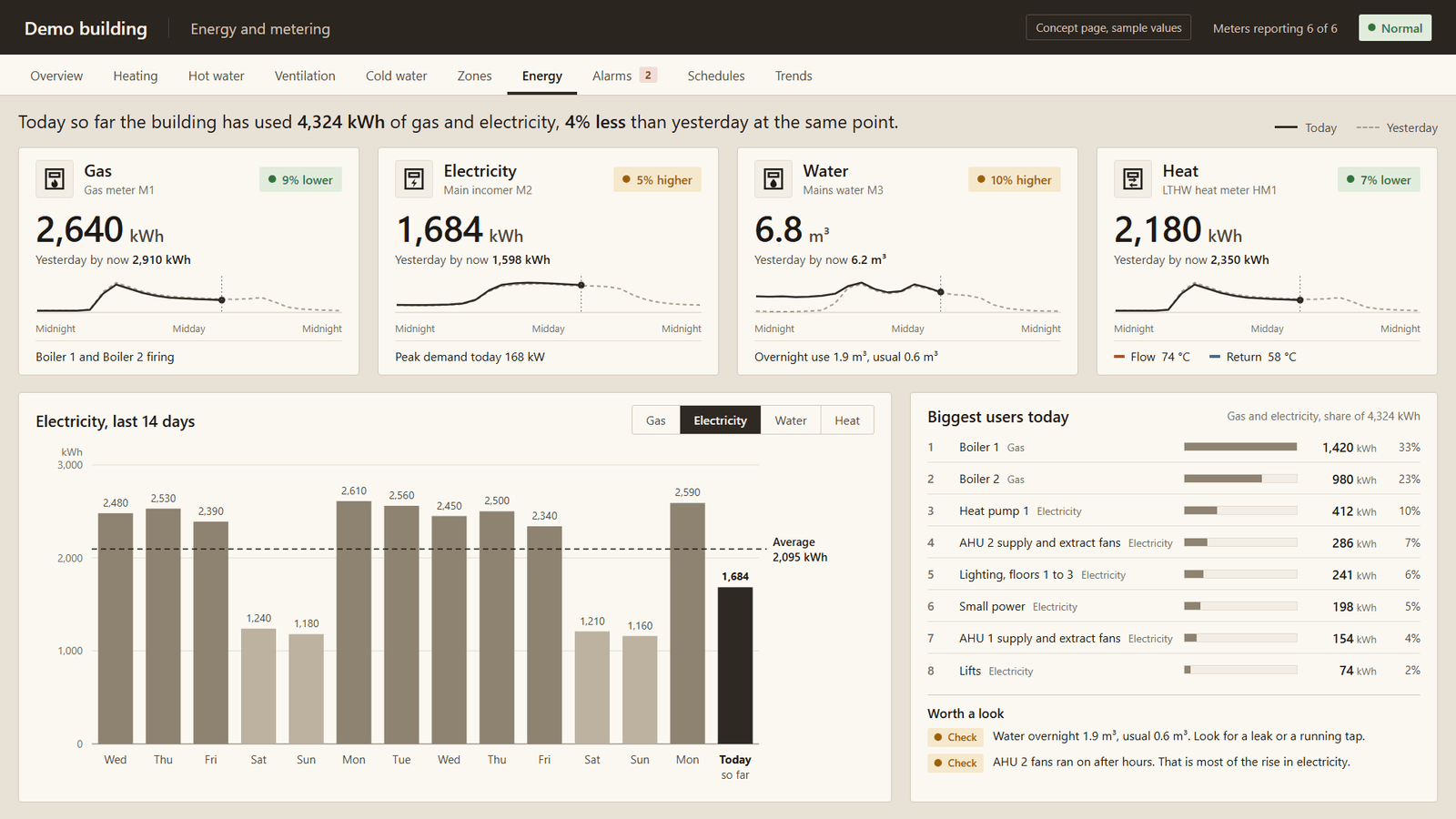Screen dimensions: 1456x819
Task: Click the Average 2,095 kWh label
Action: pyautogui.click(x=800, y=550)
